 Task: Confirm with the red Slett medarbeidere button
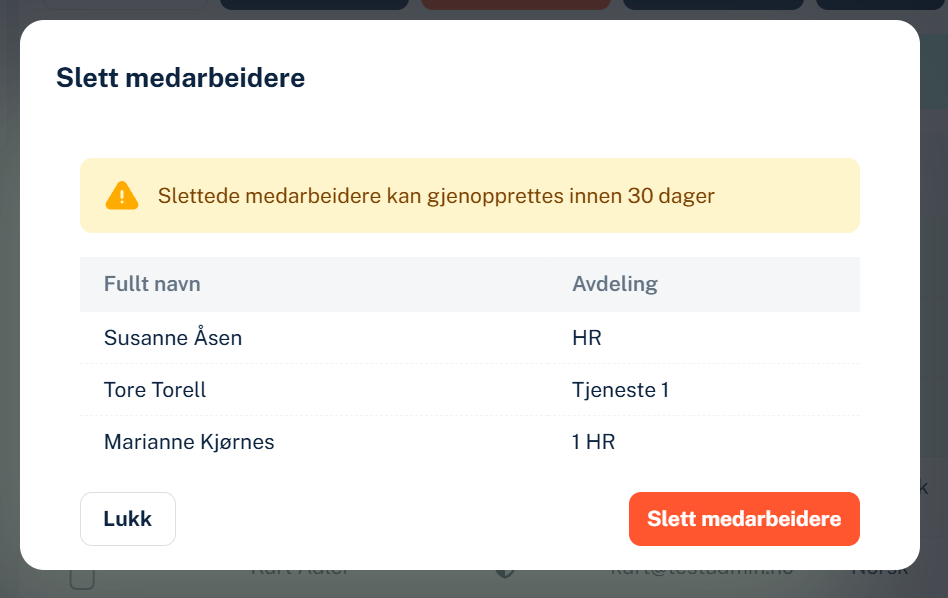coord(744,519)
